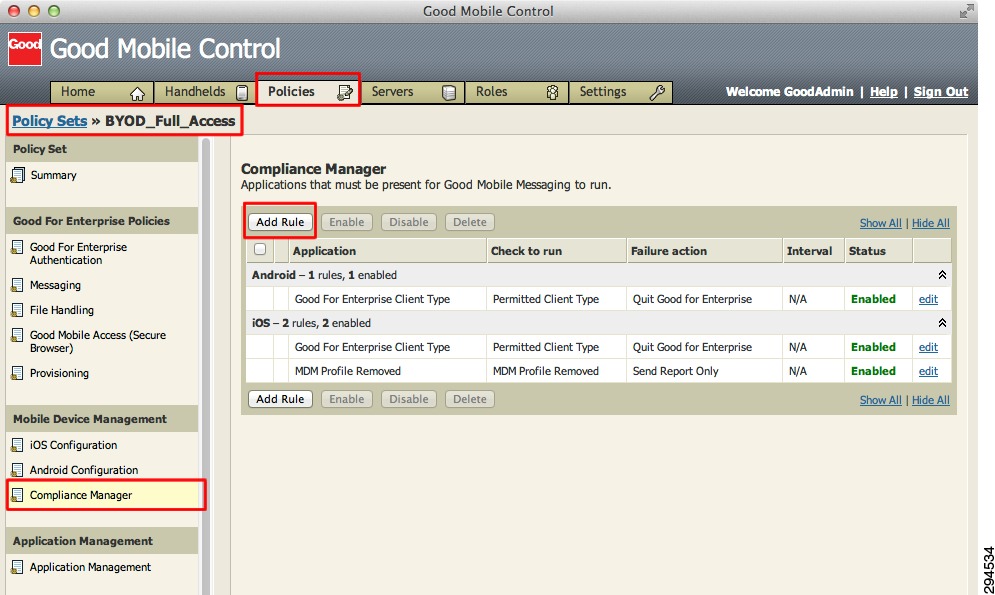The image size is (995, 595).
Task: Click the wrench icon on Settings tab
Action: (657, 93)
